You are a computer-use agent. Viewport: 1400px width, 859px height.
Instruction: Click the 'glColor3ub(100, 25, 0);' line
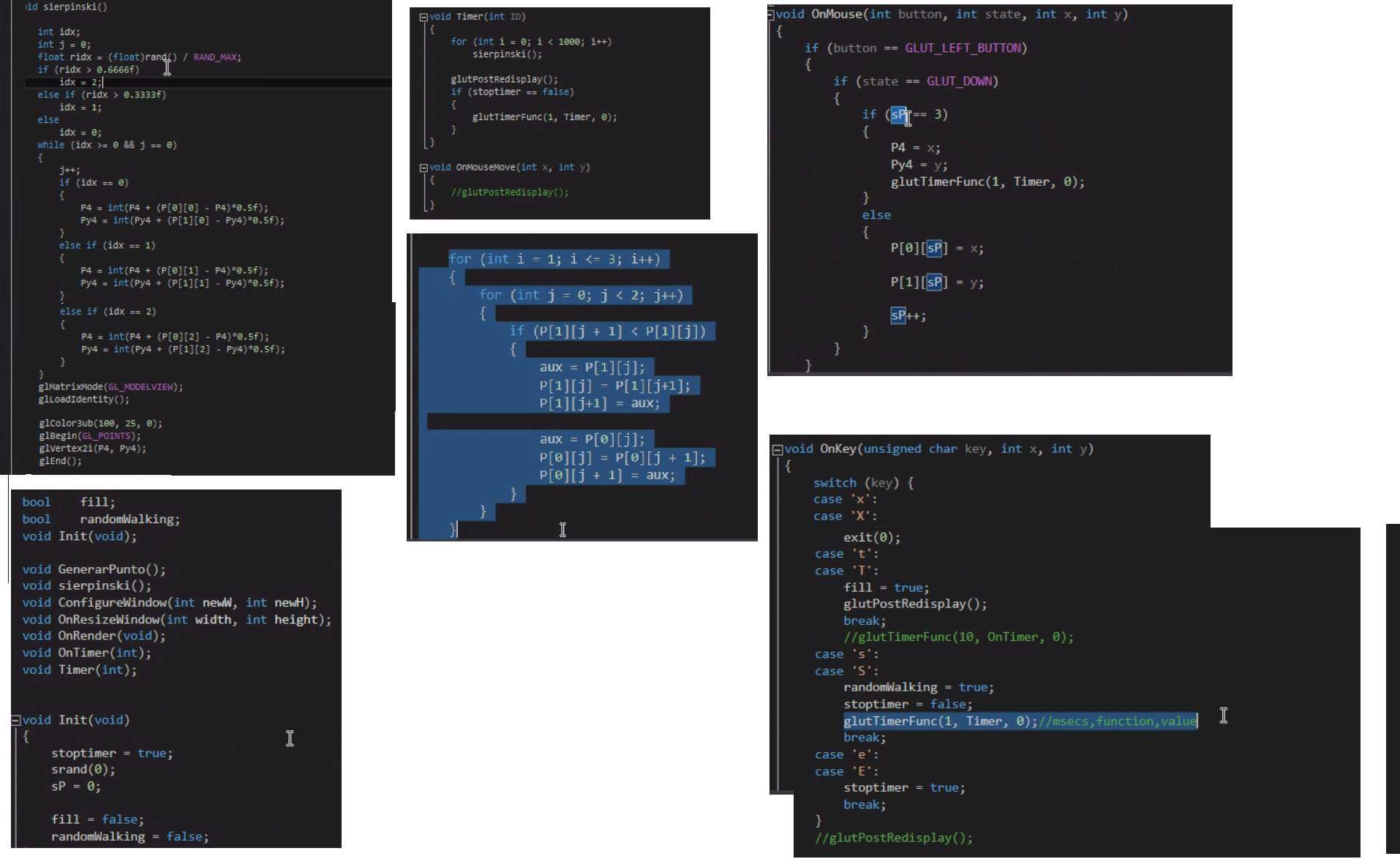point(100,424)
